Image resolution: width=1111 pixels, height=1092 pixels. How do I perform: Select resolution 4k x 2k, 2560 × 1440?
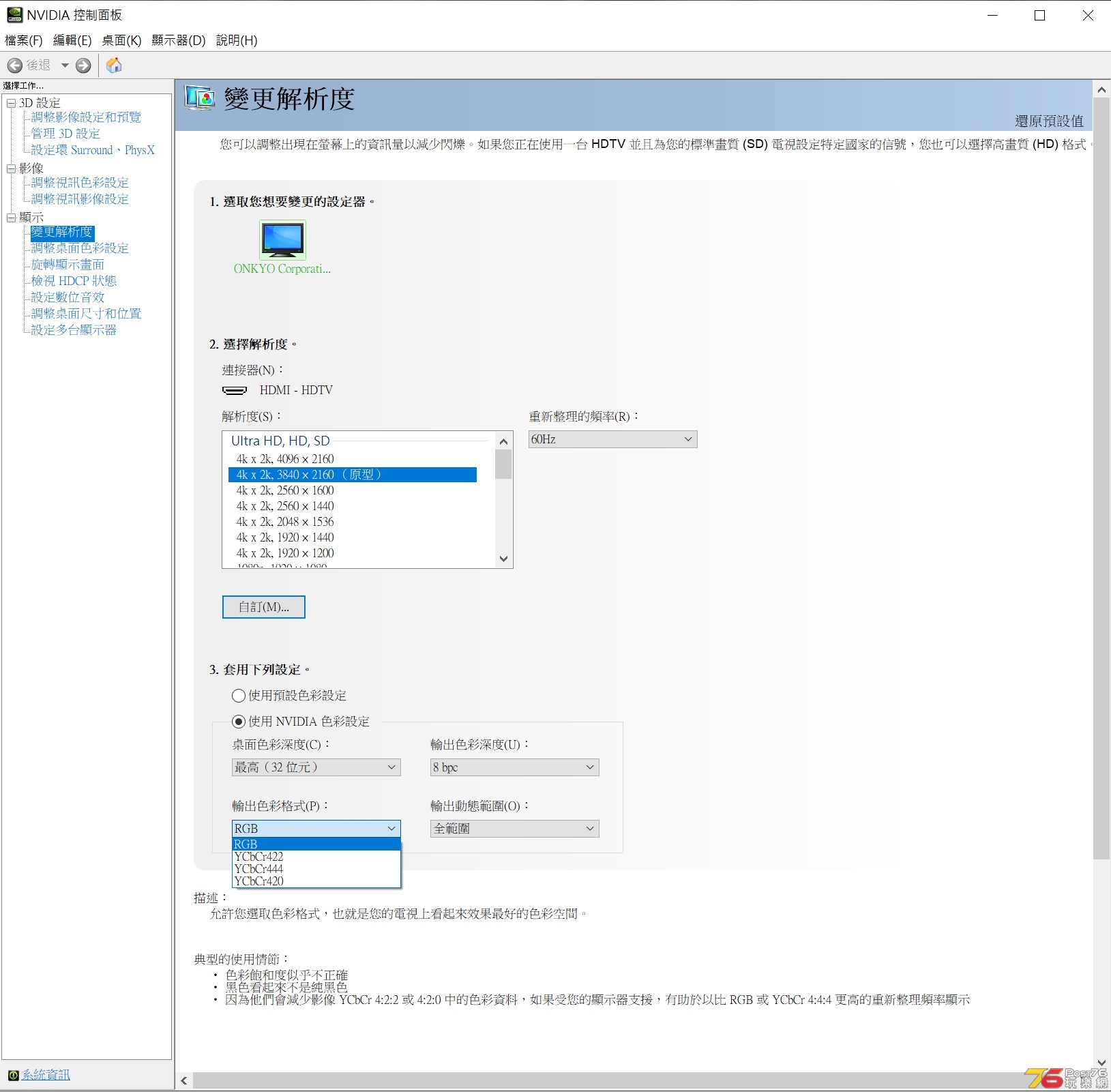pyautogui.click(x=353, y=506)
